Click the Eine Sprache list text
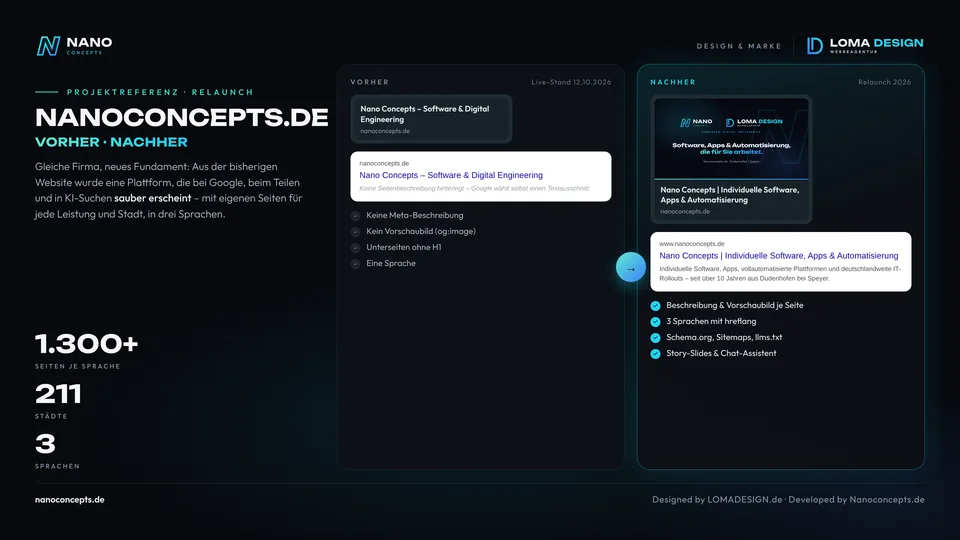Image resolution: width=960 pixels, height=540 pixels. (x=391, y=263)
